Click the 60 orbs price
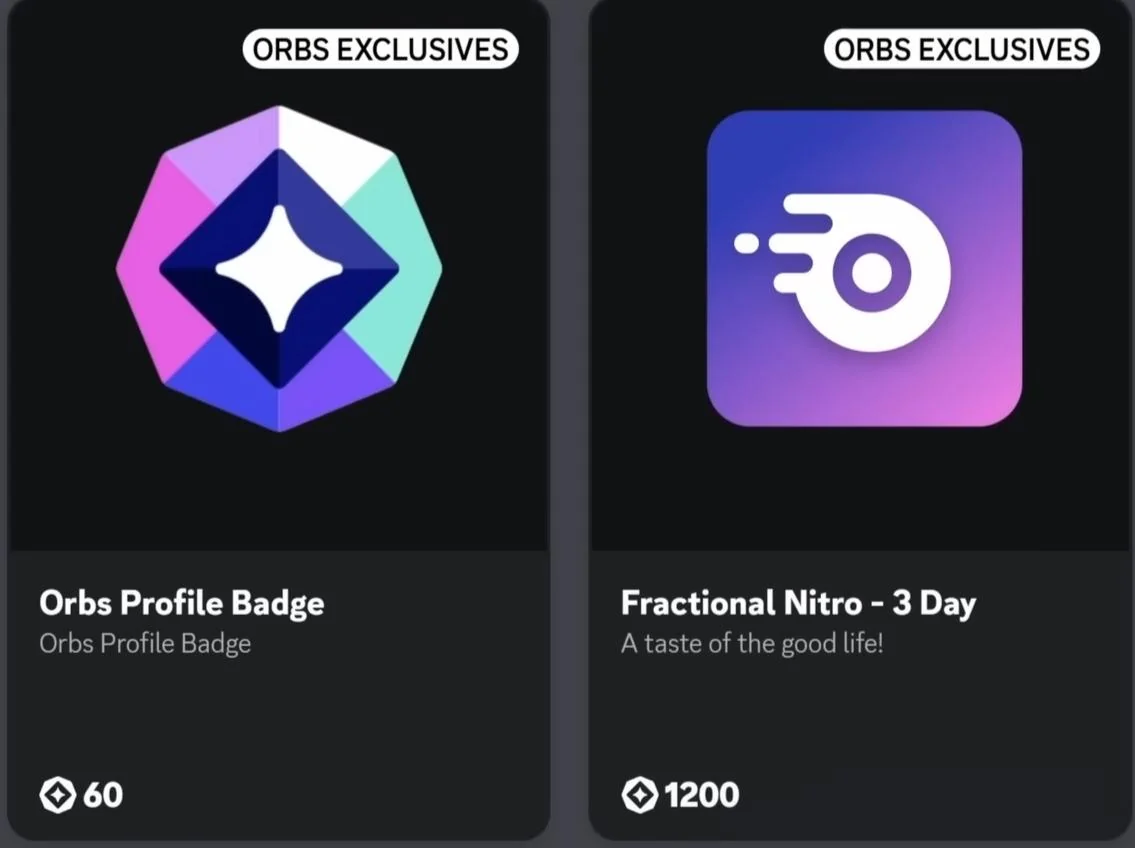1135x848 pixels. [103, 795]
